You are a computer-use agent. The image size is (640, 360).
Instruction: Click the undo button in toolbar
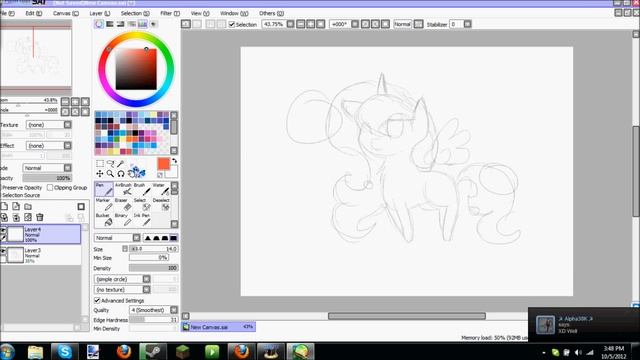point(186,24)
